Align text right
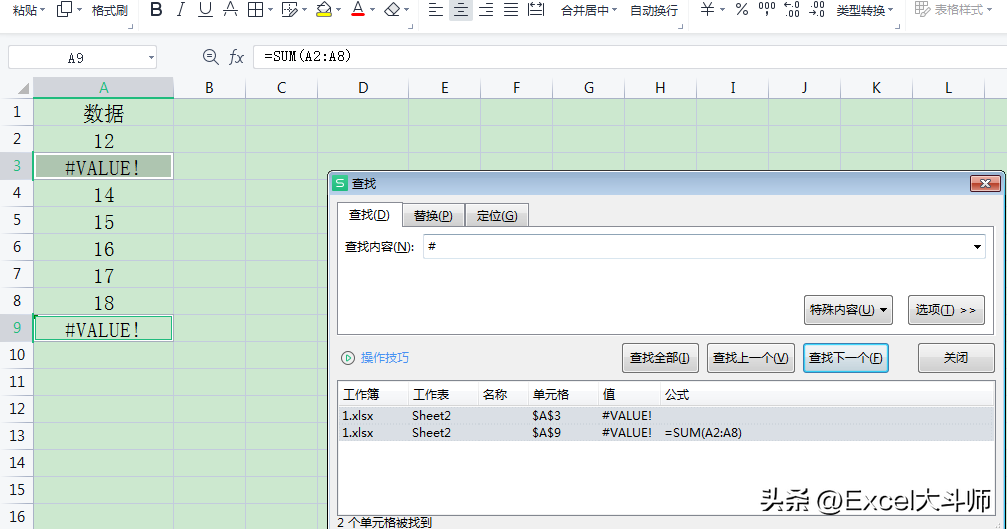Image resolution: width=1007 pixels, height=529 pixels. (486, 10)
